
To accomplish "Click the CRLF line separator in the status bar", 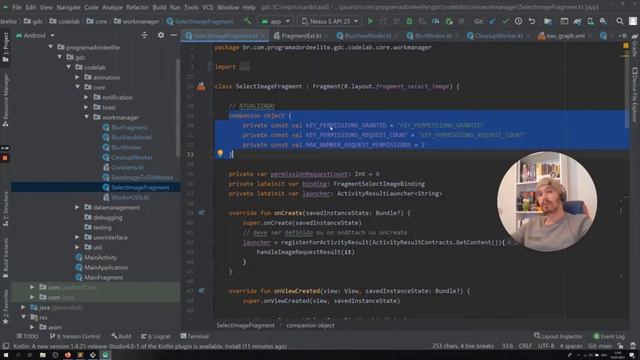I will [525, 346].
